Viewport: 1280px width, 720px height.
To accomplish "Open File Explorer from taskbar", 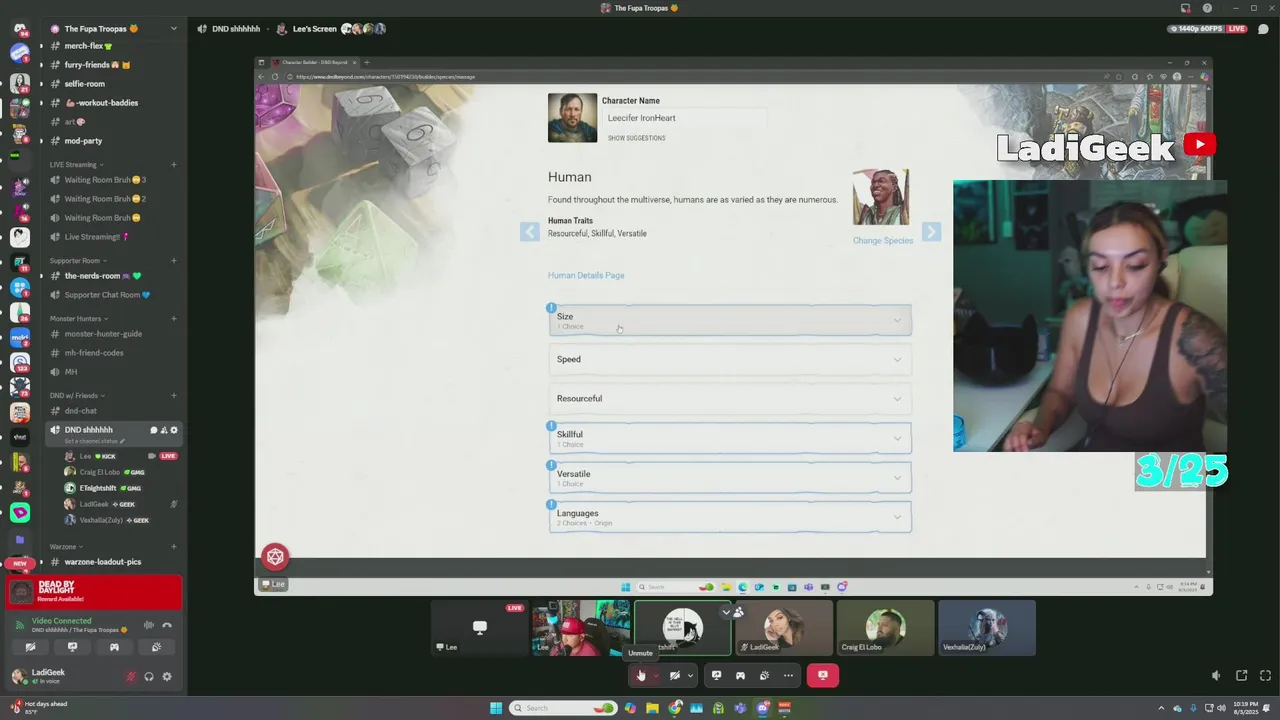I will point(652,708).
